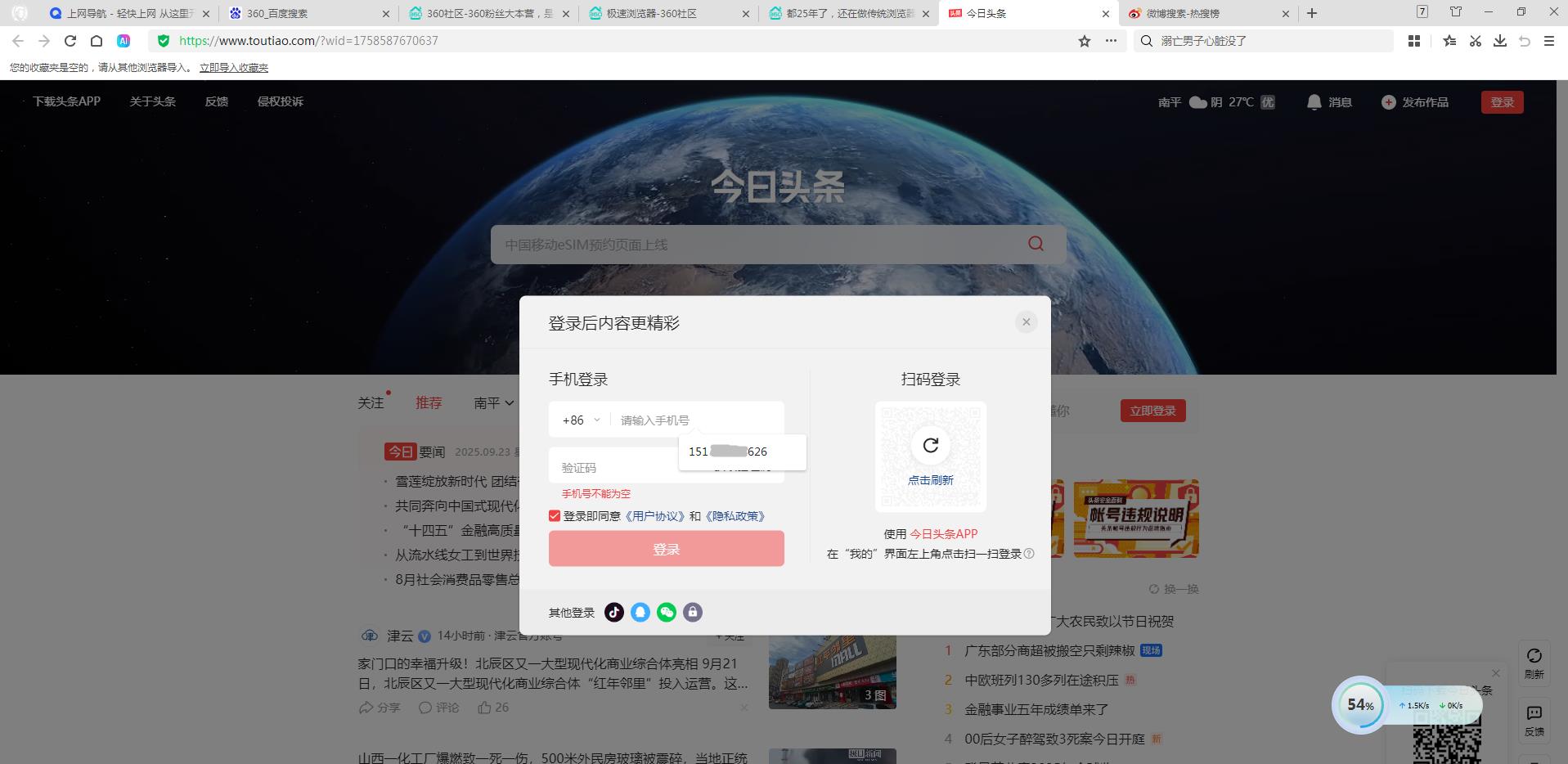
Task: Open notifications via 消息 bell icon
Action: click(x=1314, y=101)
